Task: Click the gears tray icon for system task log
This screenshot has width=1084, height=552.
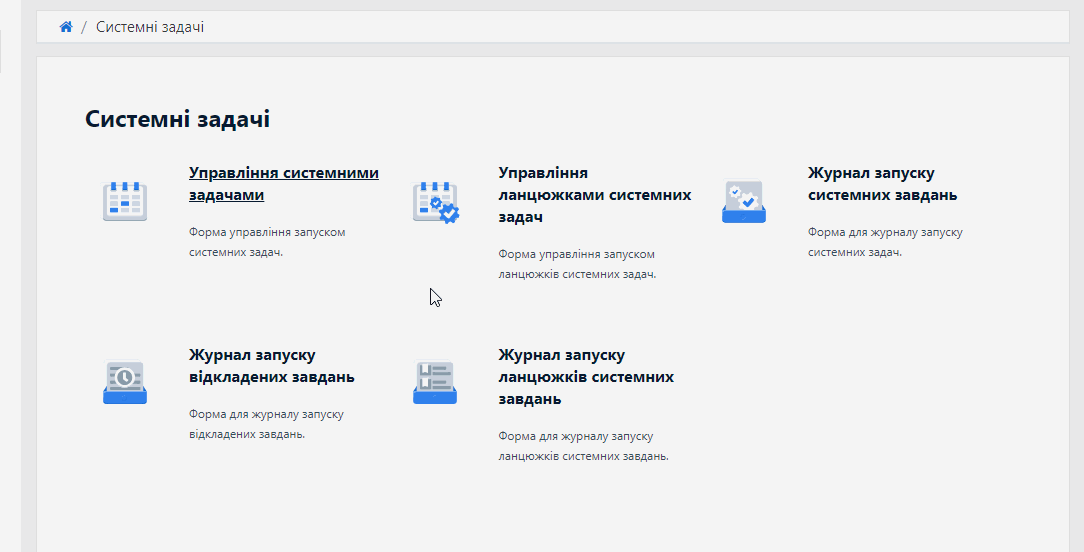Action: (x=744, y=201)
